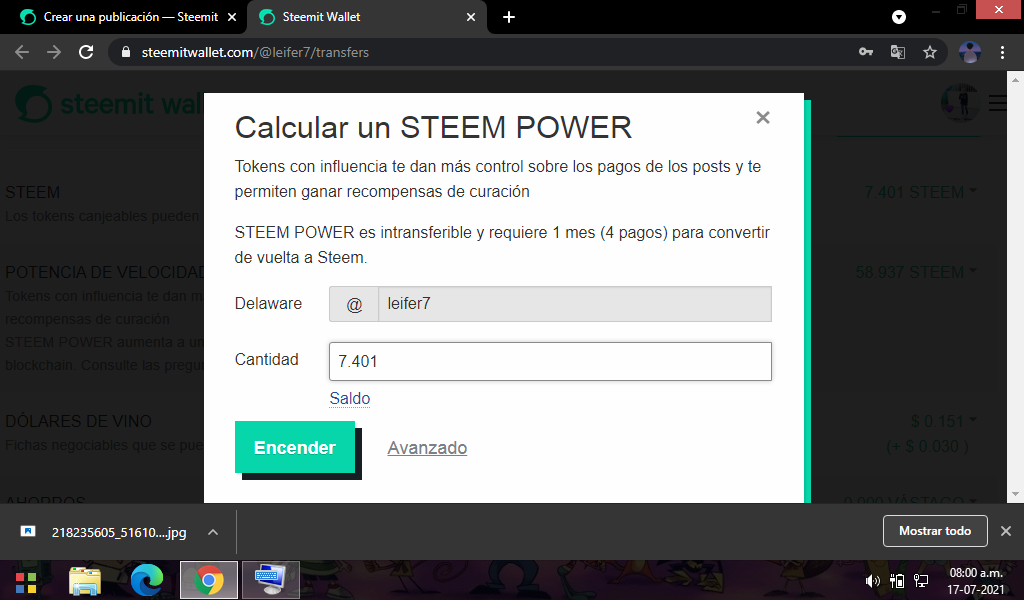Click the Saldo balance link

point(349,398)
